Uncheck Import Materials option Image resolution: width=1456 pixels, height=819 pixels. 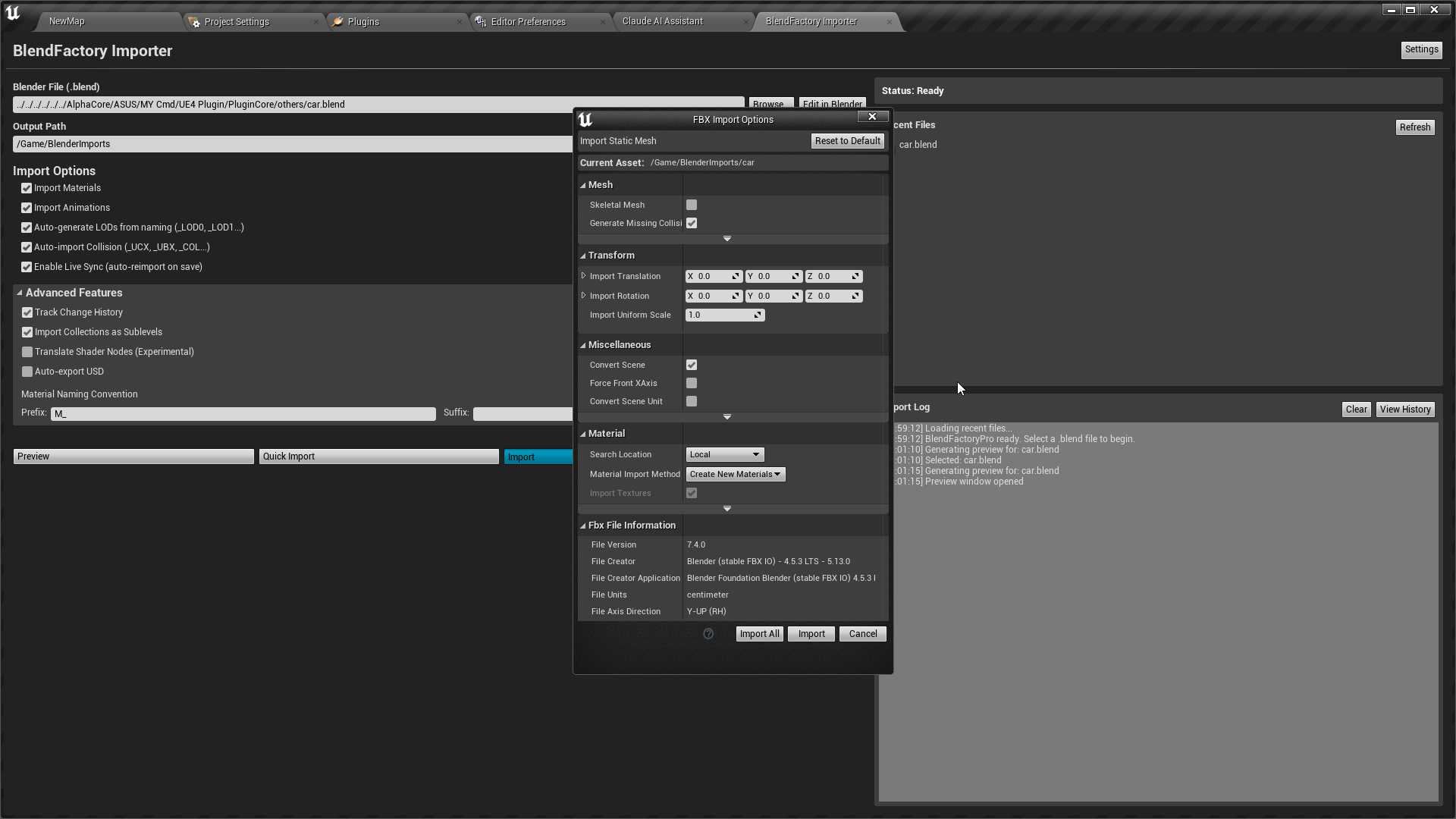pyautogui.click(x=27, y=188)
